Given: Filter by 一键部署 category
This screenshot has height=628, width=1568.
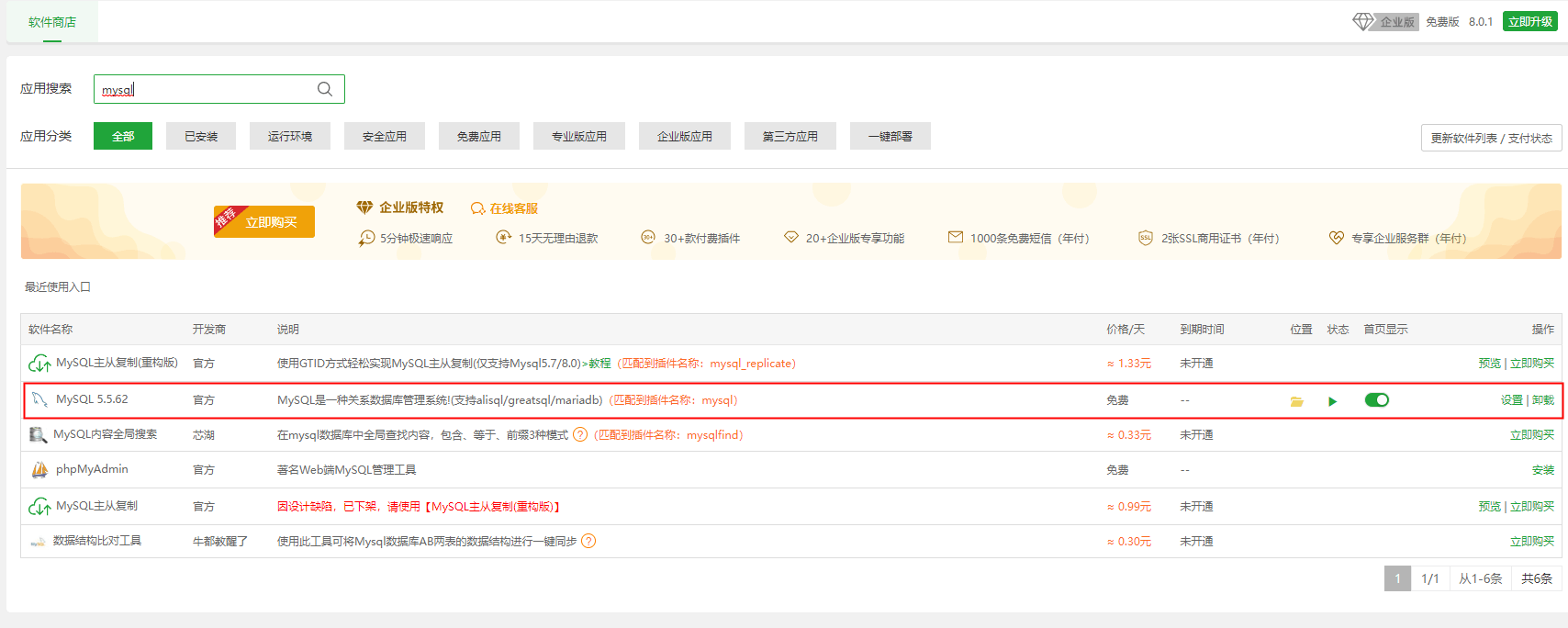Looking at the screenshot, I should pyautogui.click(x=890, y=136).
